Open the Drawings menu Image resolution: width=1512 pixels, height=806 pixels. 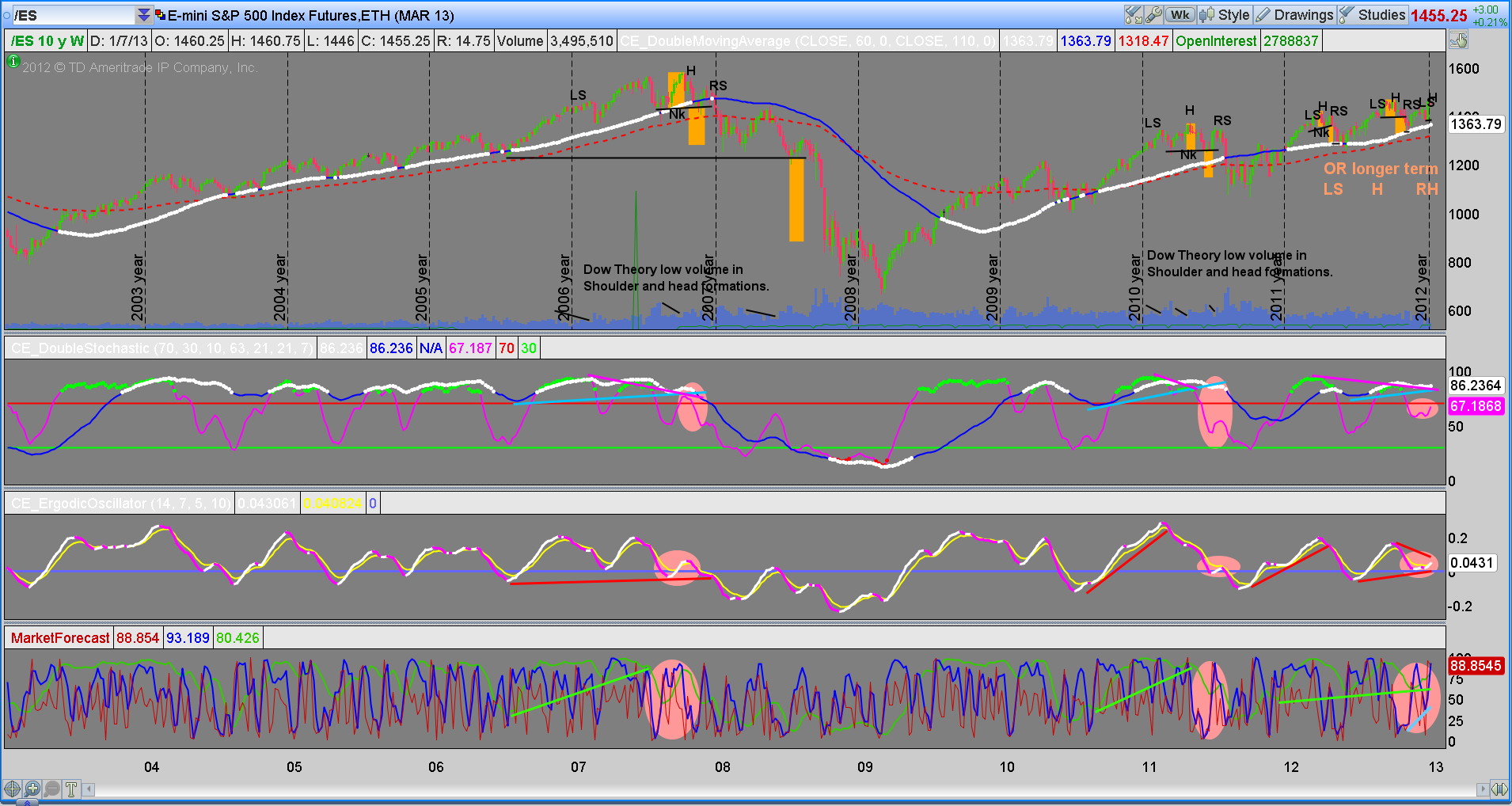pyautogui.click(x=1294, y=15)
